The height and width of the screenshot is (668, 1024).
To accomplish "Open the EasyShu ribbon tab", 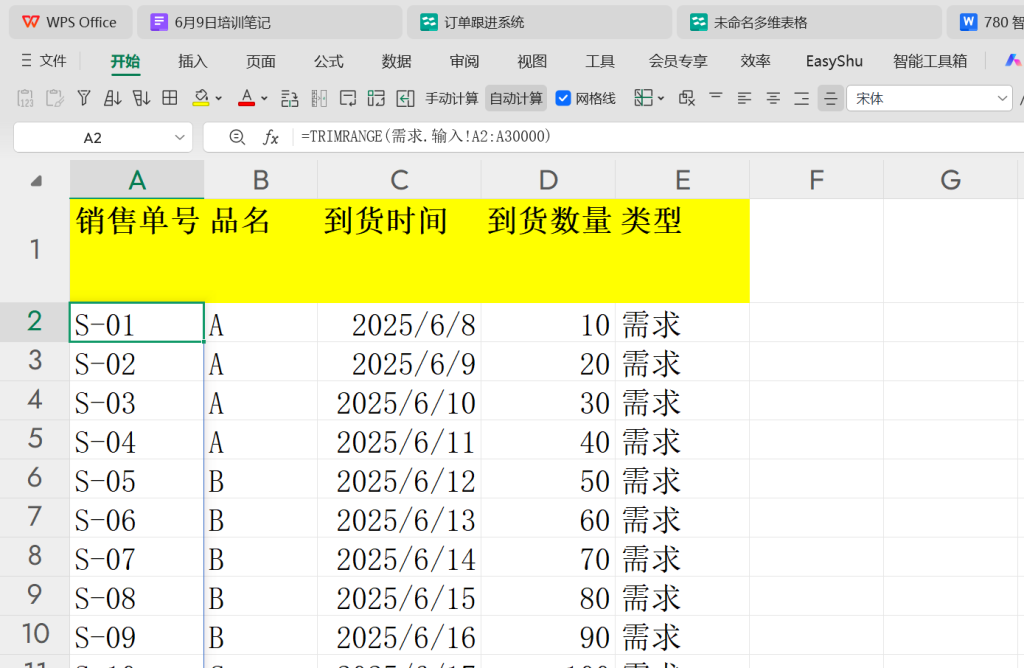I will pos(834,61).
